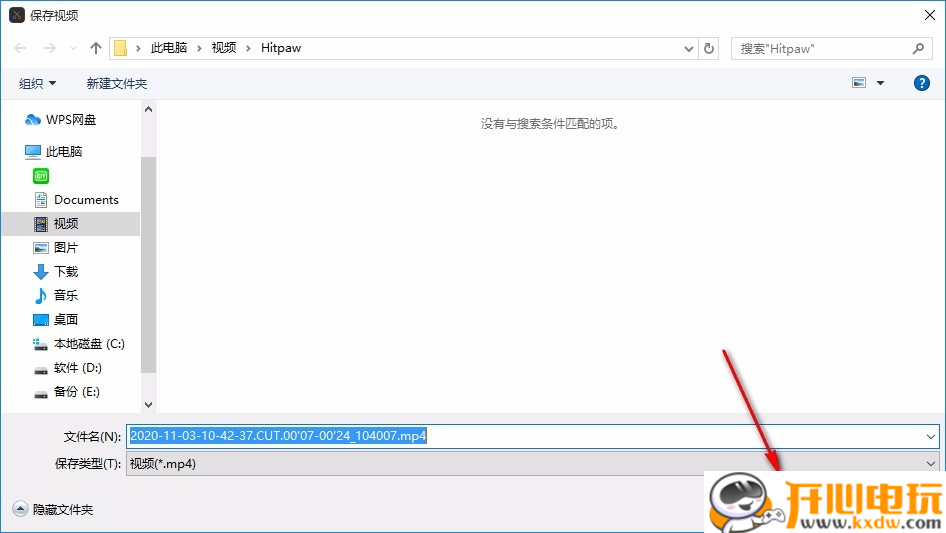Open recent locations chevron beside forward arrow
Image resolution: width=946 pixels, height=533 pixels.
(73, 48)
